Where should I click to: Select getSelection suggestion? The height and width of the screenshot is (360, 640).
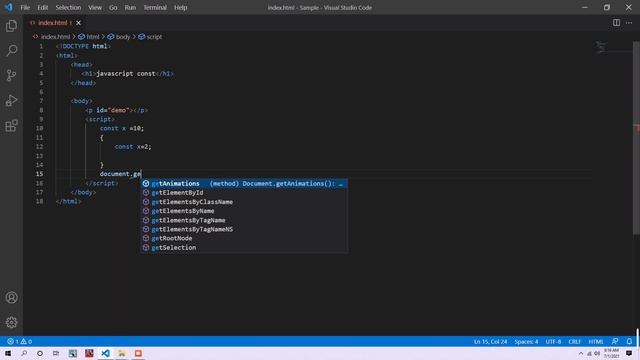[x=244, y=248]
